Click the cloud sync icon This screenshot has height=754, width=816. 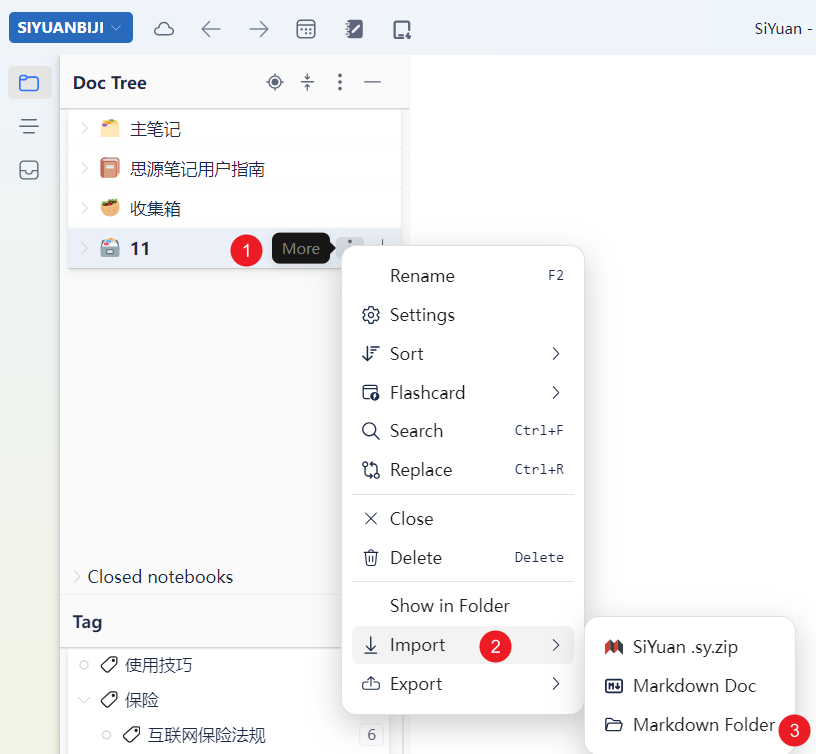tap(164, 29)
